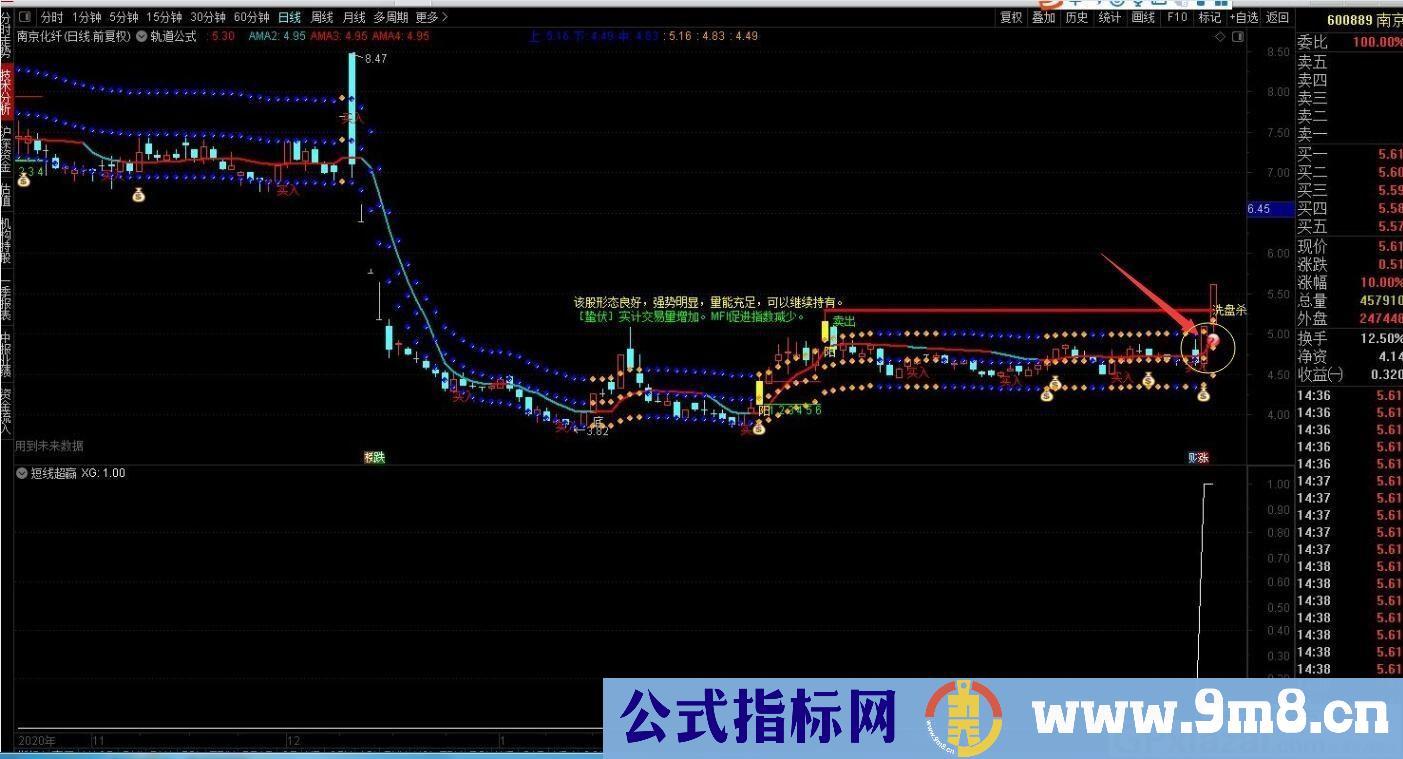Switch to 60分钟 chart period
Screen dimensions: 1403x759
(252, 17)
